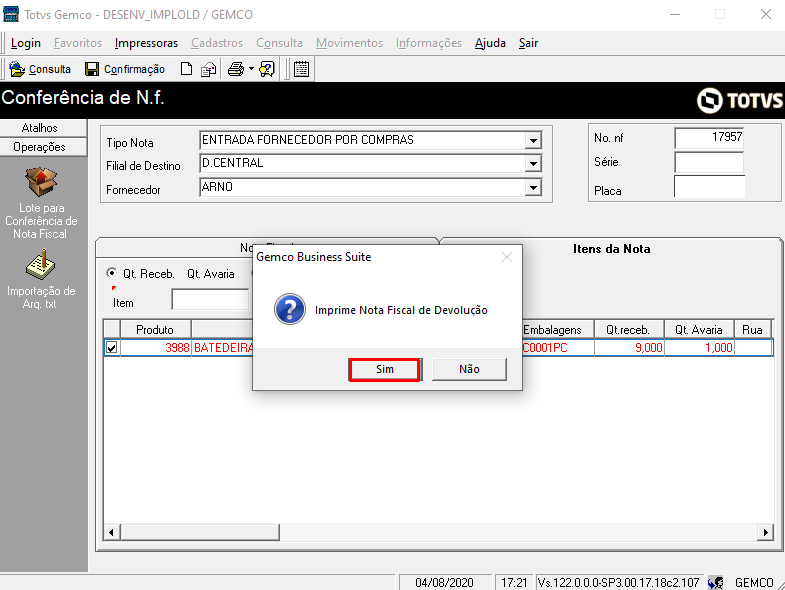Image resolution: width=785 pixels, height=590 pixels.
Task: Click the Placa input field
Action: point(709,186)
